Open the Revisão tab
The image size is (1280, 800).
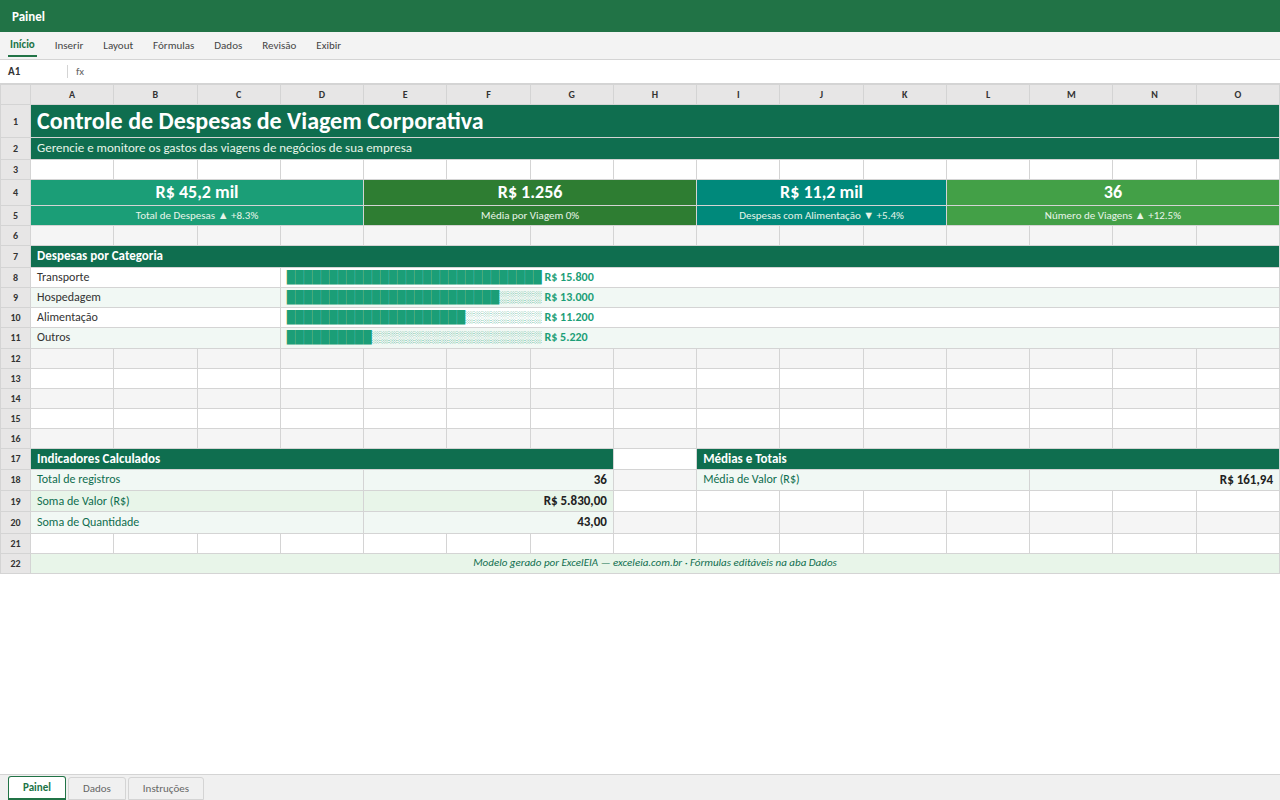(x=279, y=45)
